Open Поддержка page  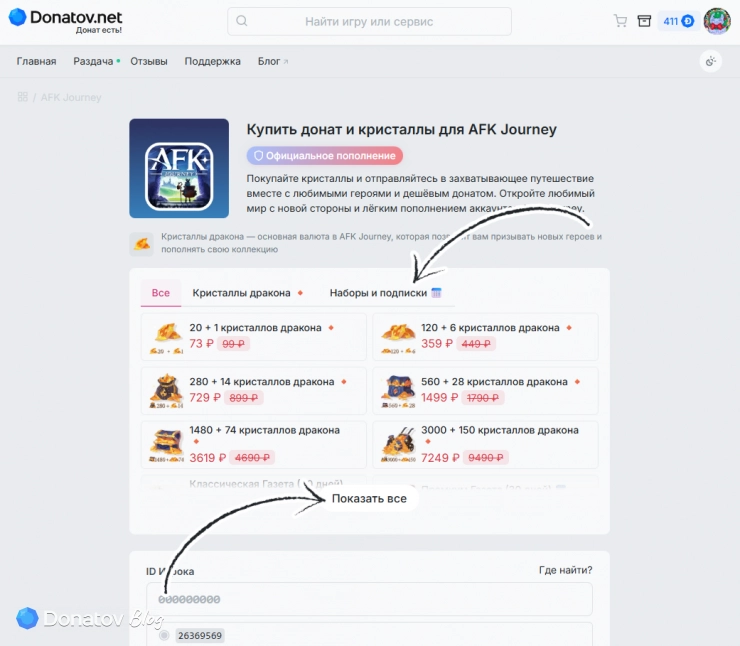(212, 61)
